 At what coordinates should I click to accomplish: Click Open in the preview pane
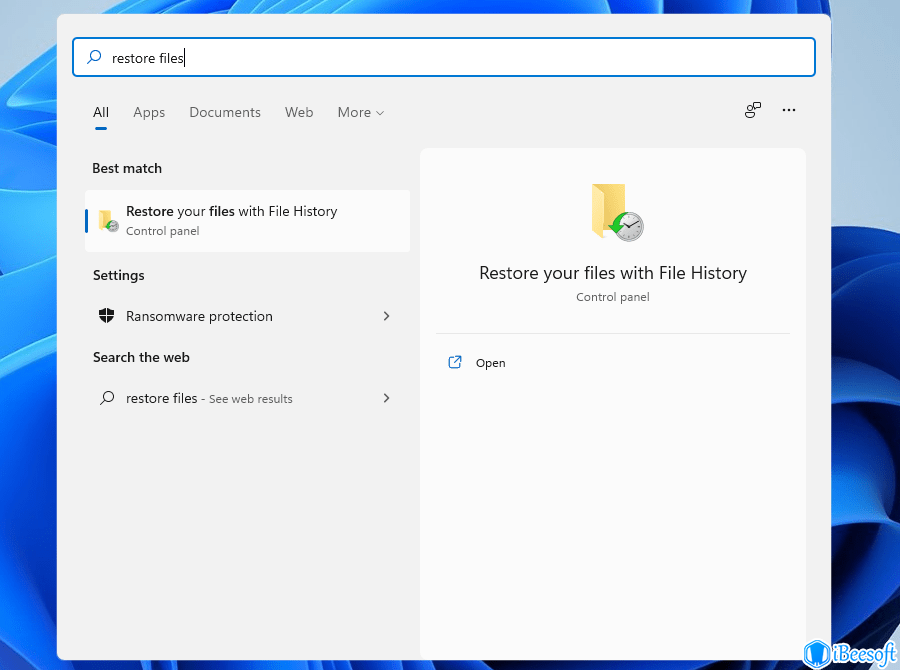pyautogui.click(x=490, y=363)
